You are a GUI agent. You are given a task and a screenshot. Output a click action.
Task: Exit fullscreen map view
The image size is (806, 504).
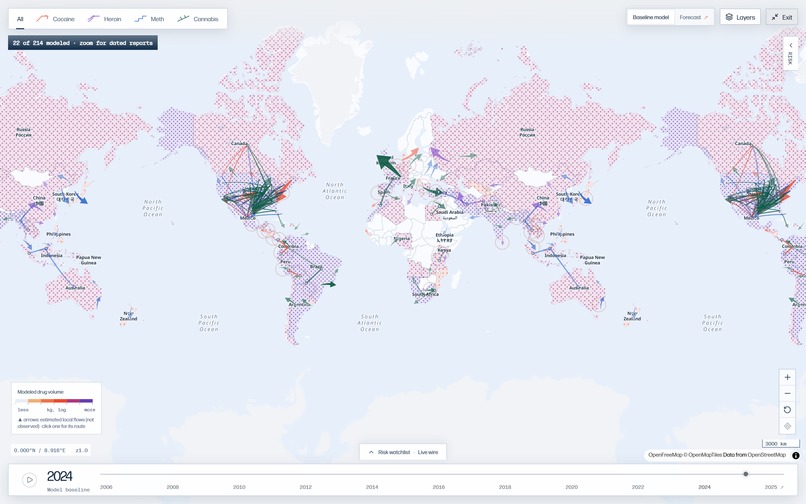click(x=782, y=17)
